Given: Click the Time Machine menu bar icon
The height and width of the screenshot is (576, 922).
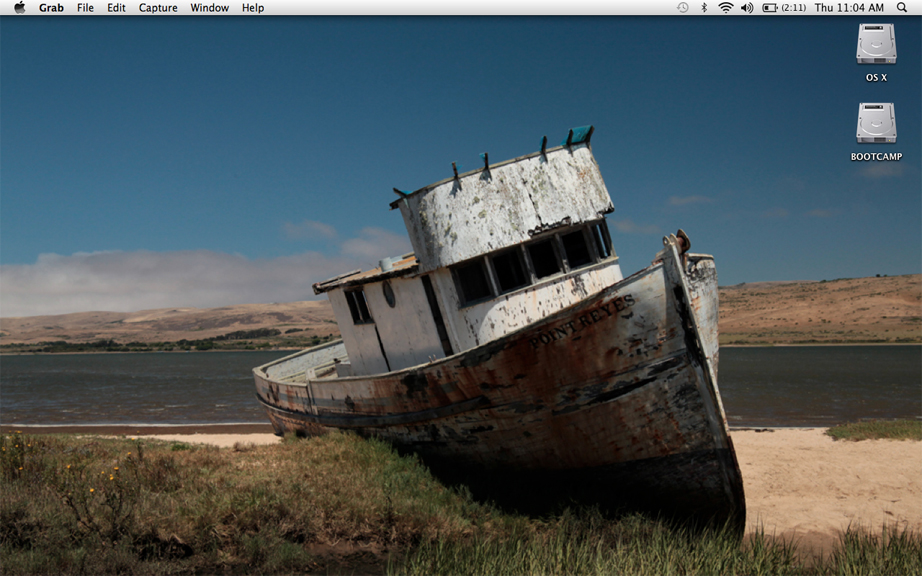Looking at the screenshot, I should 683,8.
